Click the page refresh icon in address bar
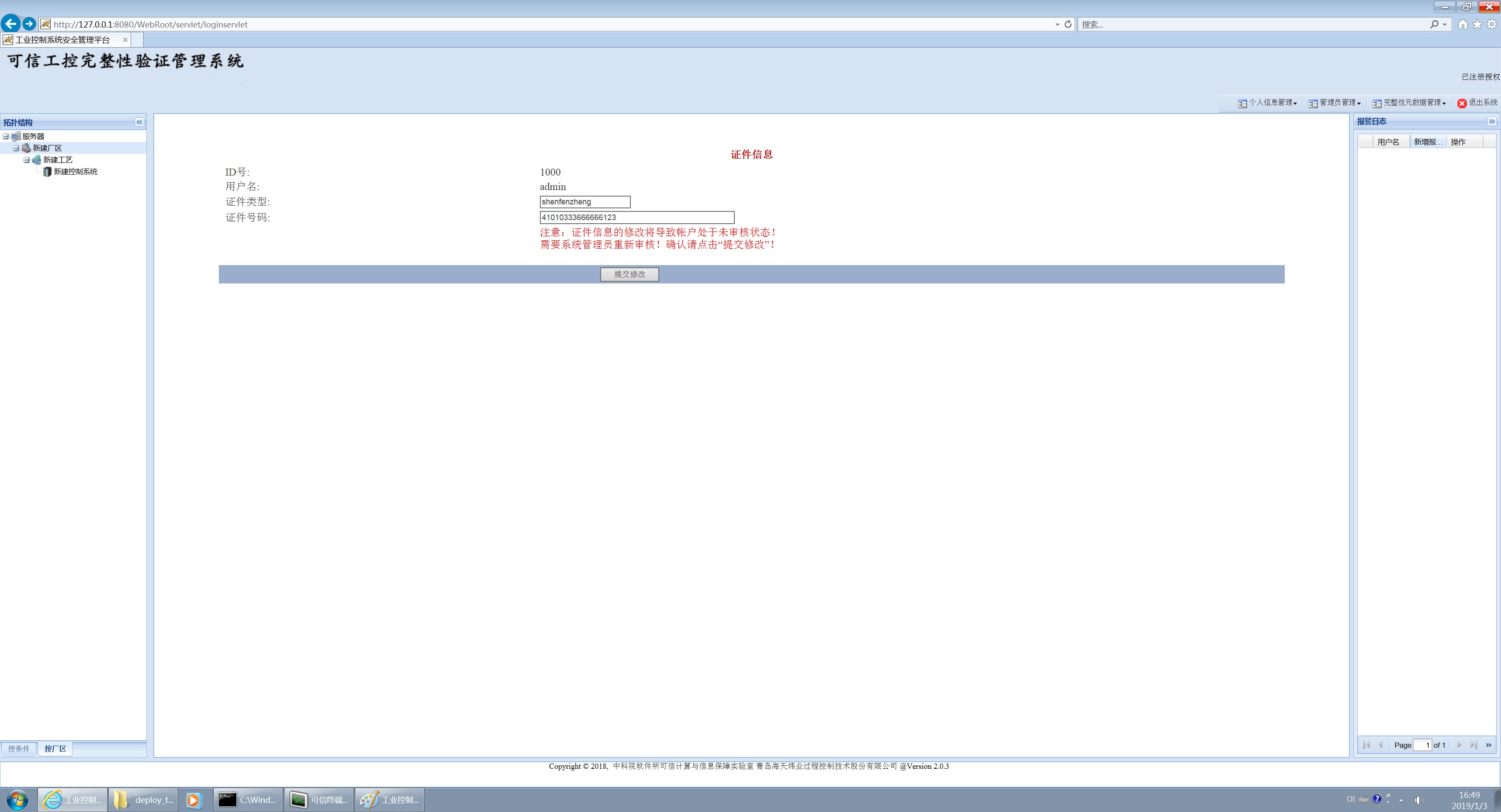Image resolution: width=1501 pixels, height=812 pixels. click(1068, 24)
